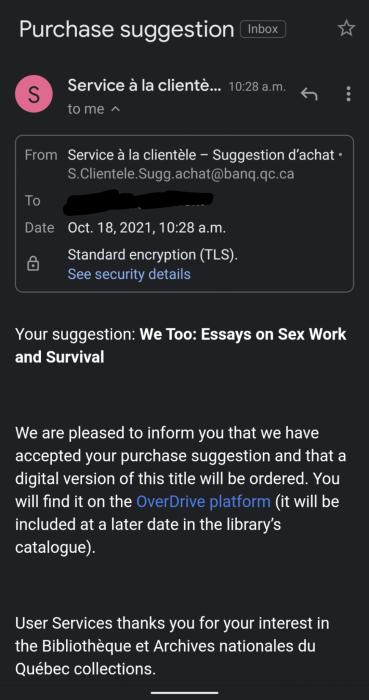Image resolution: width=369 pixels, height=700 pixels.
Task: Tap the 'Purchase suggestion' subject heading
Action: coord(127,29)
